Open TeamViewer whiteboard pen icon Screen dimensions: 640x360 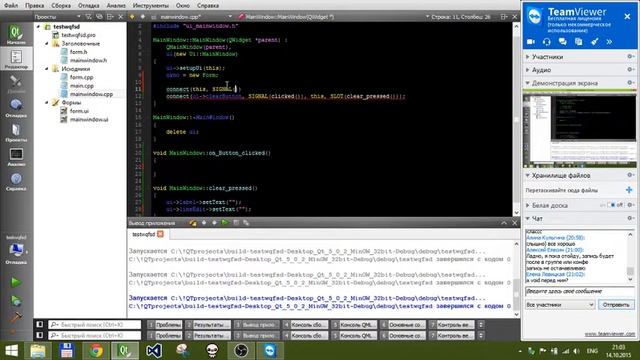594,42
